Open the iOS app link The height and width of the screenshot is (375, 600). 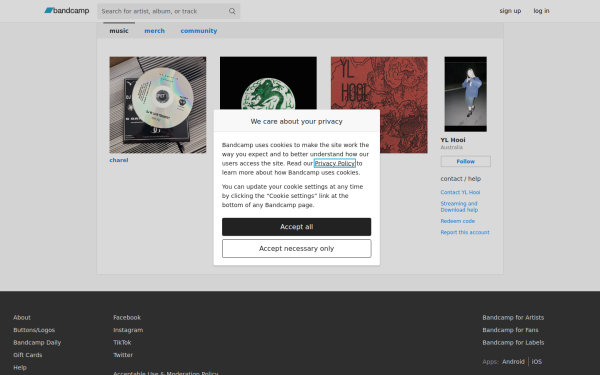tap(536, 362)
